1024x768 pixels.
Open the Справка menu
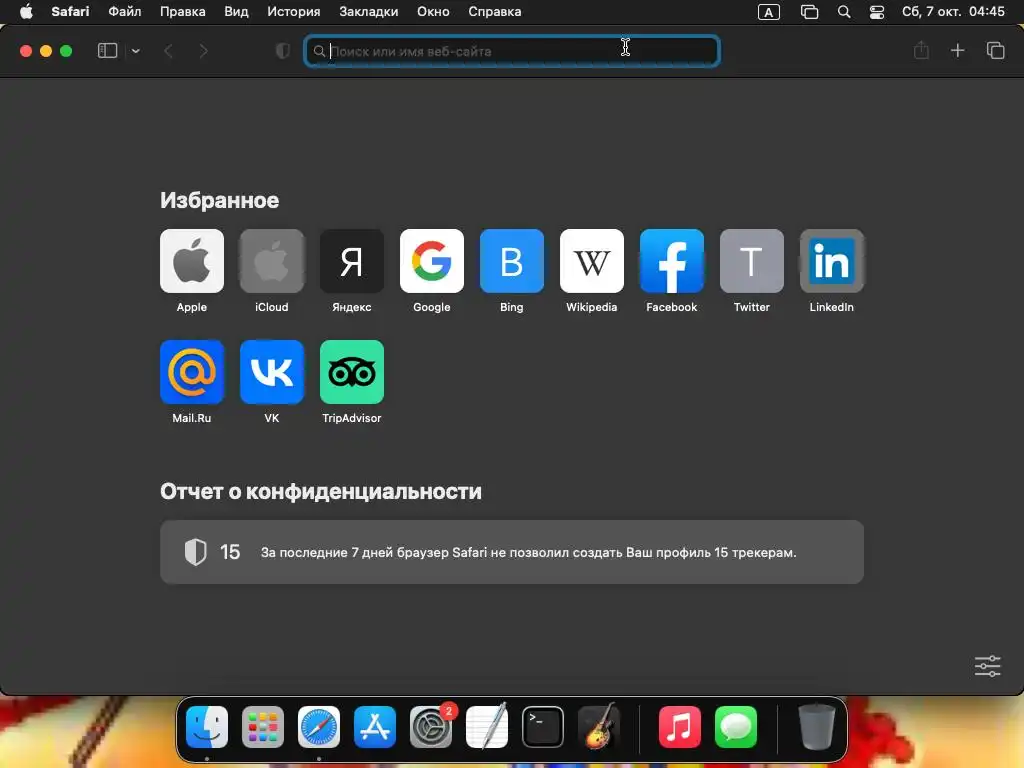pyautogui.click(x=494, y=12)
